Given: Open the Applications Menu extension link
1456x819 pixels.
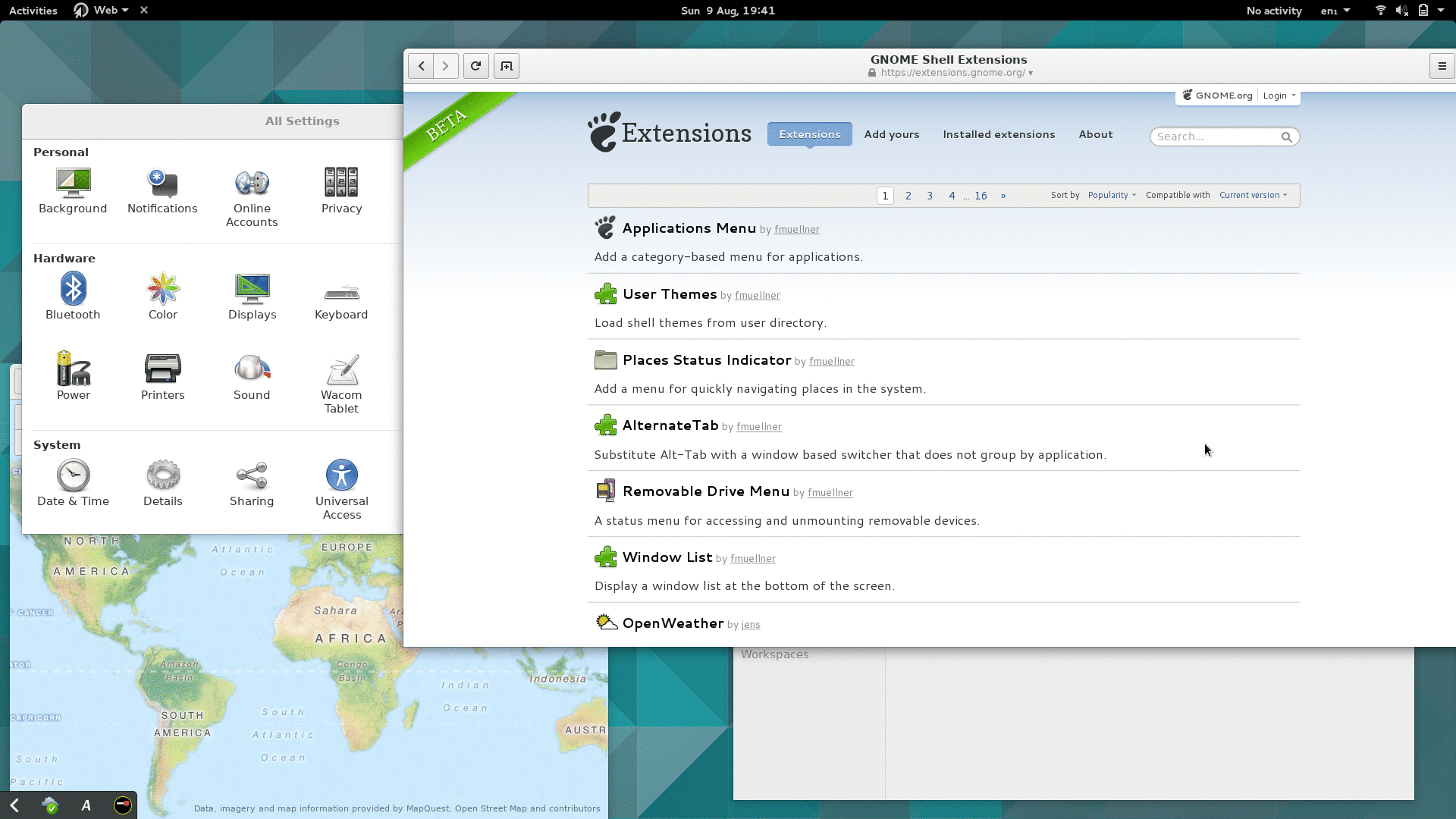Looking at the screenshot, I should coord(689,228).
